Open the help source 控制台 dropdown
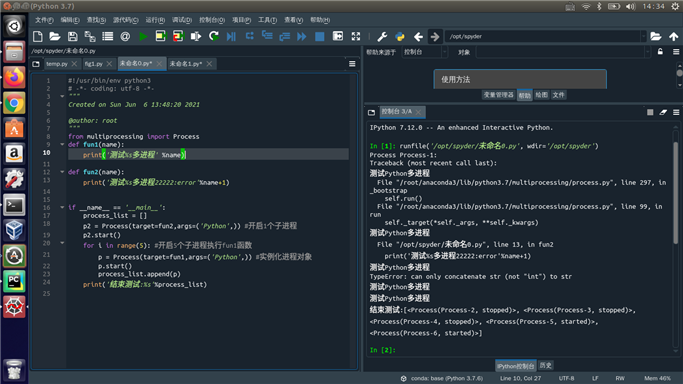The image size is (683, 384). pyautogui.click(x=425, y=52)
